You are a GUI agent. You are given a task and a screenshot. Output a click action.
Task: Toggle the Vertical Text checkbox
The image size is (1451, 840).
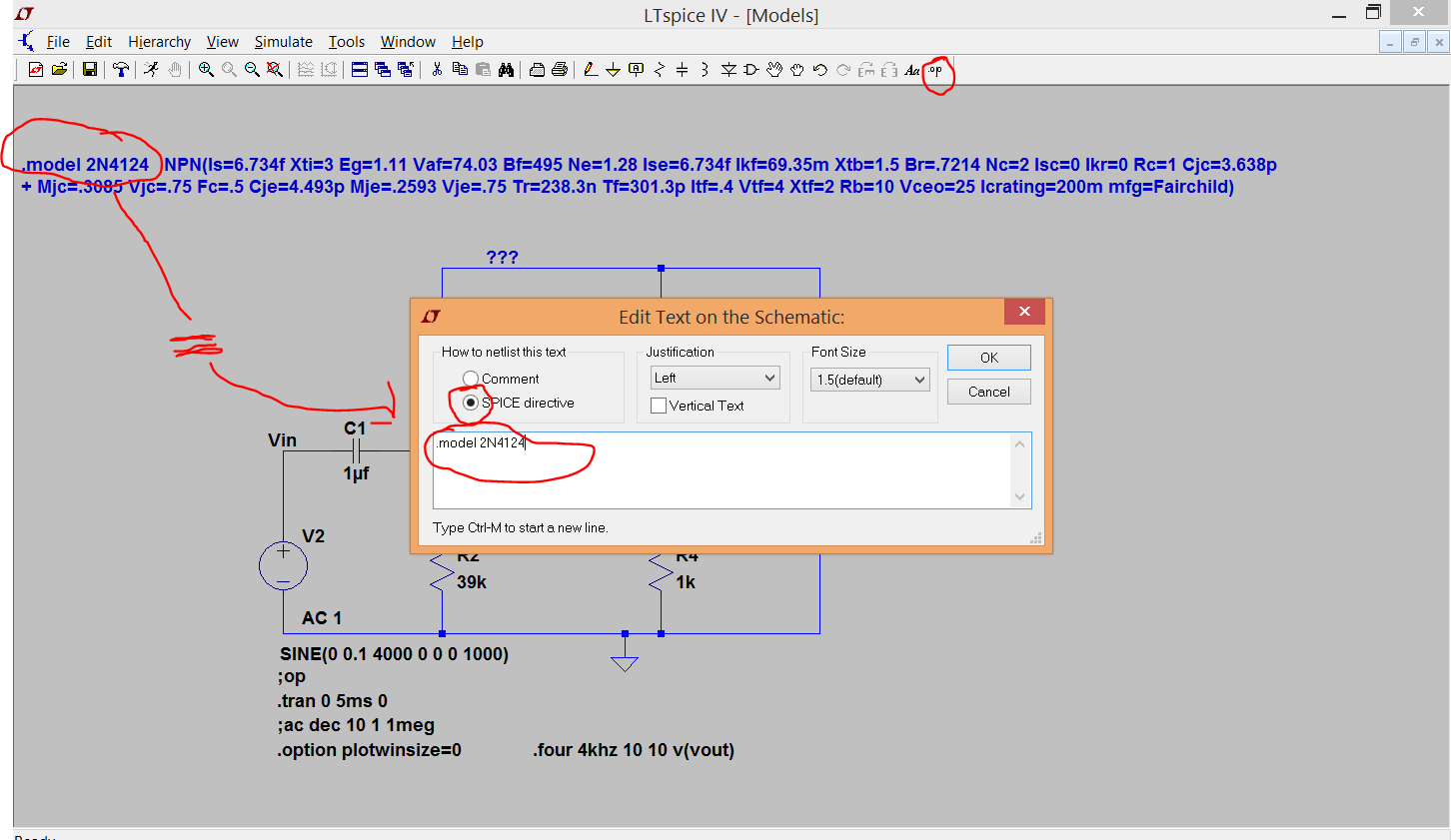pos(659,406)
